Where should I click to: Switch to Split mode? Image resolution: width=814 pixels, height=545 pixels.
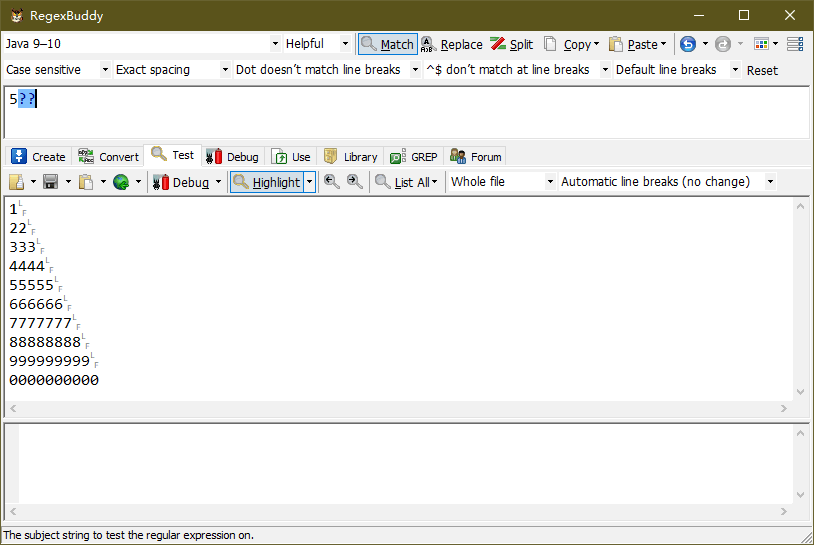[512, 44]
